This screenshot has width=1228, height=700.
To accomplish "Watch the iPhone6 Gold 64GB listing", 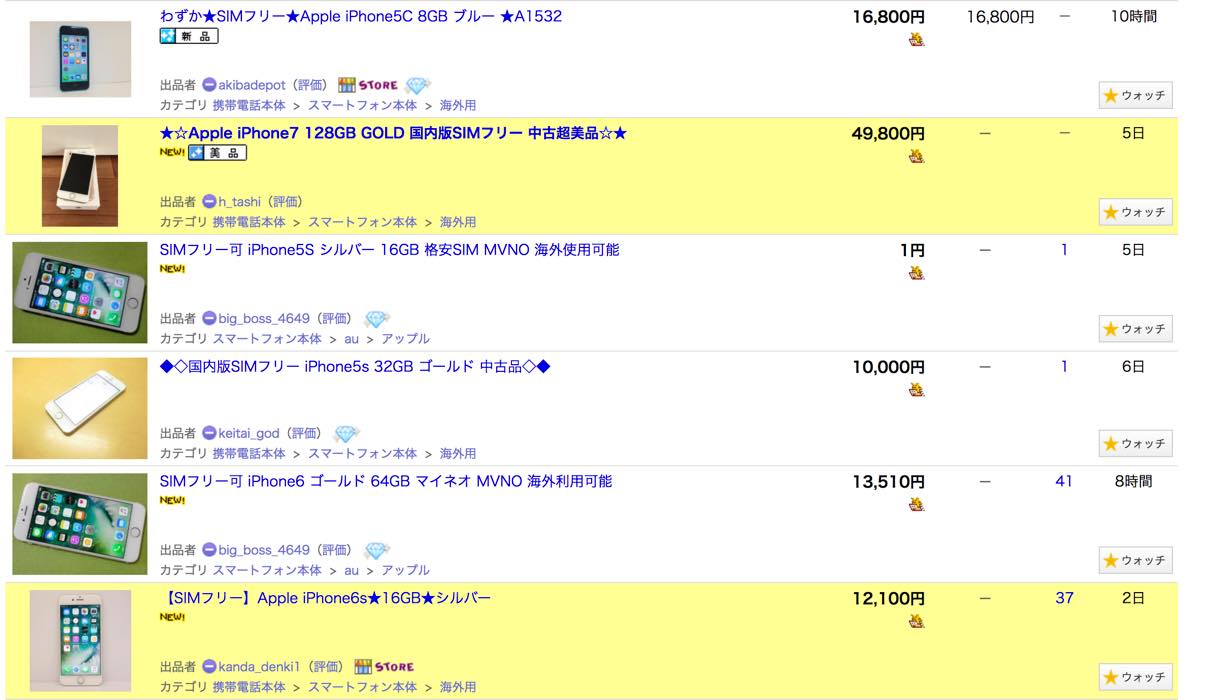I will click(x=1135, y=560).
